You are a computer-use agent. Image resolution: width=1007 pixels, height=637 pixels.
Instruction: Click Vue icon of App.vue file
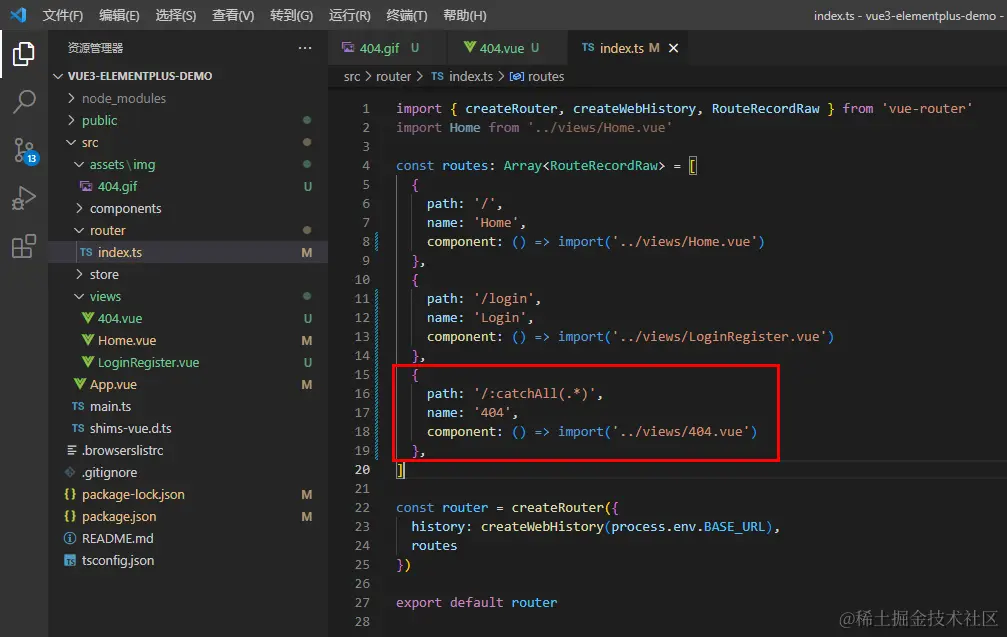(x=80, y=384)
